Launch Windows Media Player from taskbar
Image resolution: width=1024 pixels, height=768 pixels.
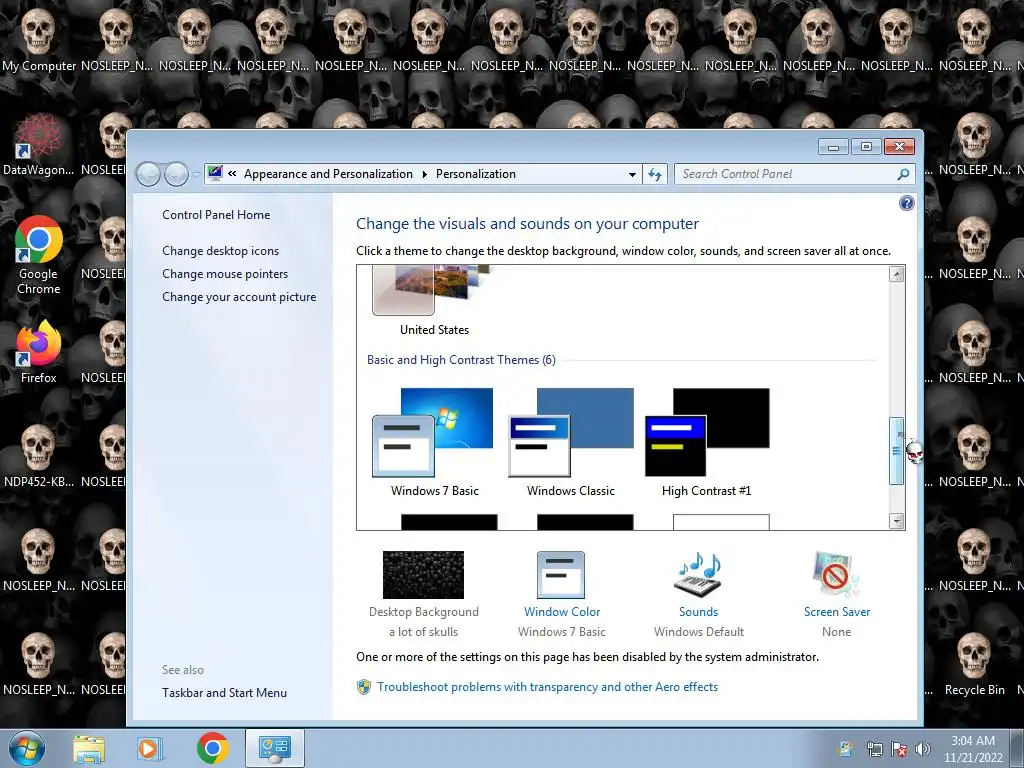(x=149, y=748)
